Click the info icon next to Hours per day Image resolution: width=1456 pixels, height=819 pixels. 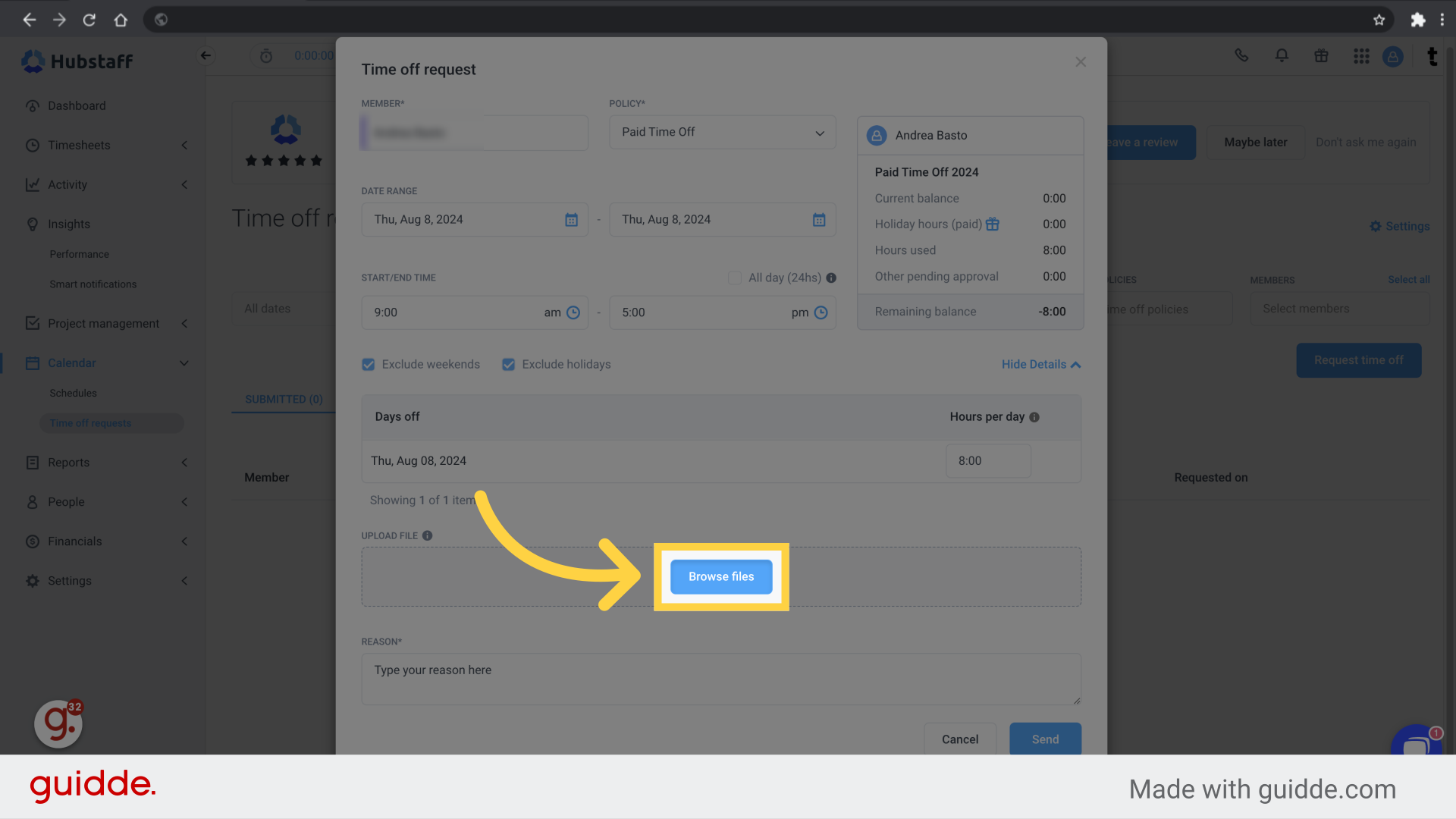click(x=1034, y=416)
